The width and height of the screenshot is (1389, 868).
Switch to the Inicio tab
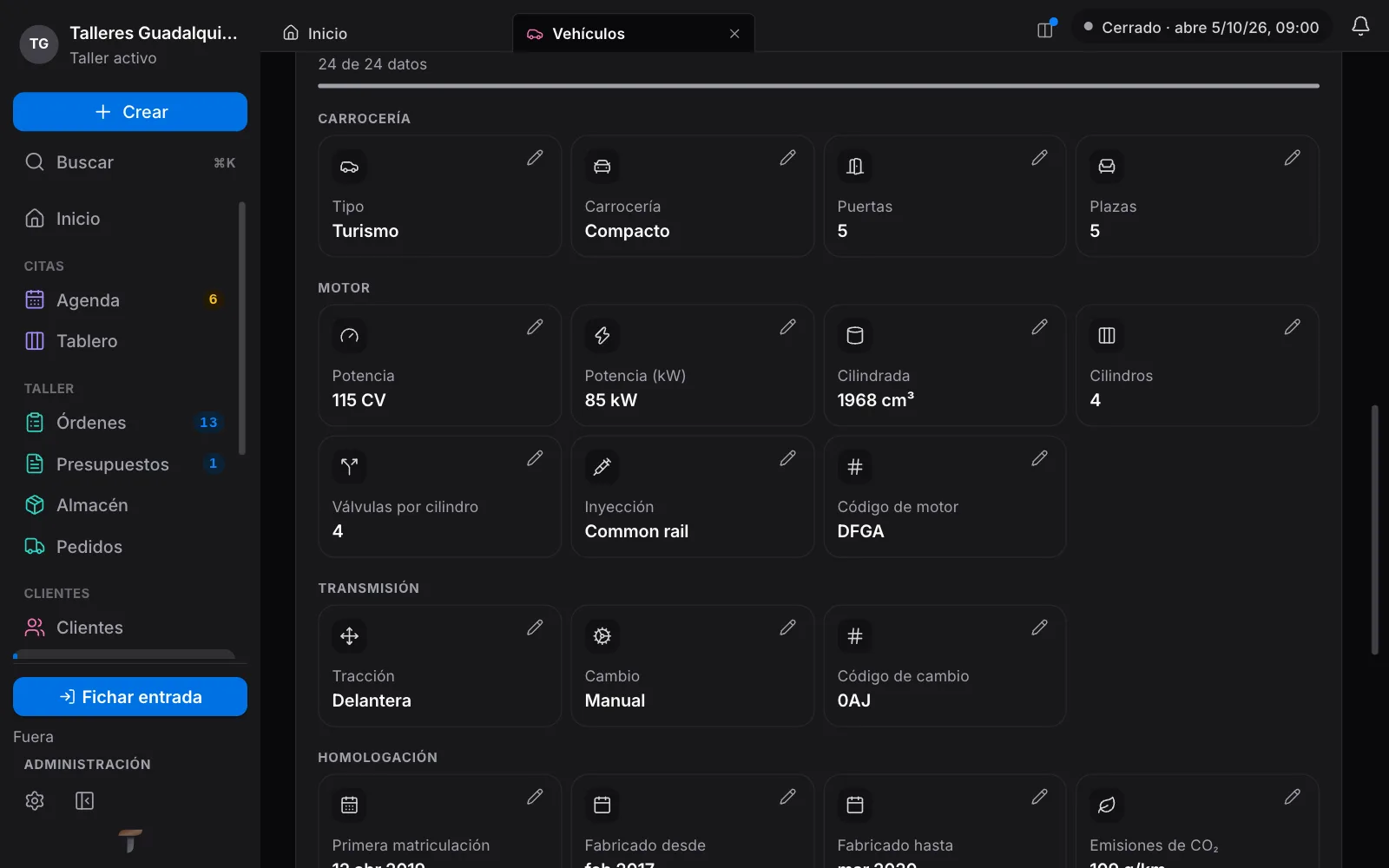click(315, 33)
